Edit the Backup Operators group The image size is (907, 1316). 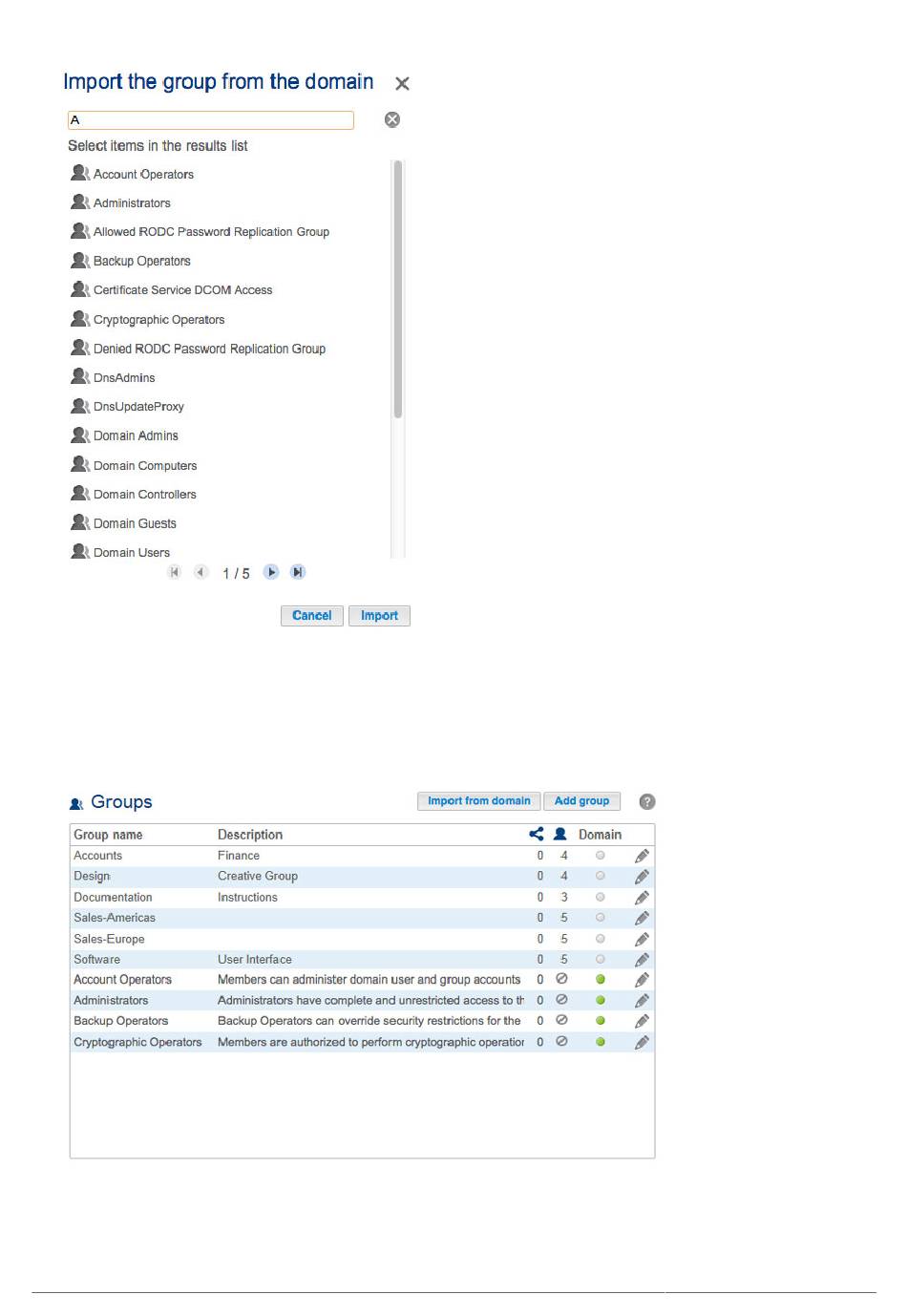click(642, 1022)
